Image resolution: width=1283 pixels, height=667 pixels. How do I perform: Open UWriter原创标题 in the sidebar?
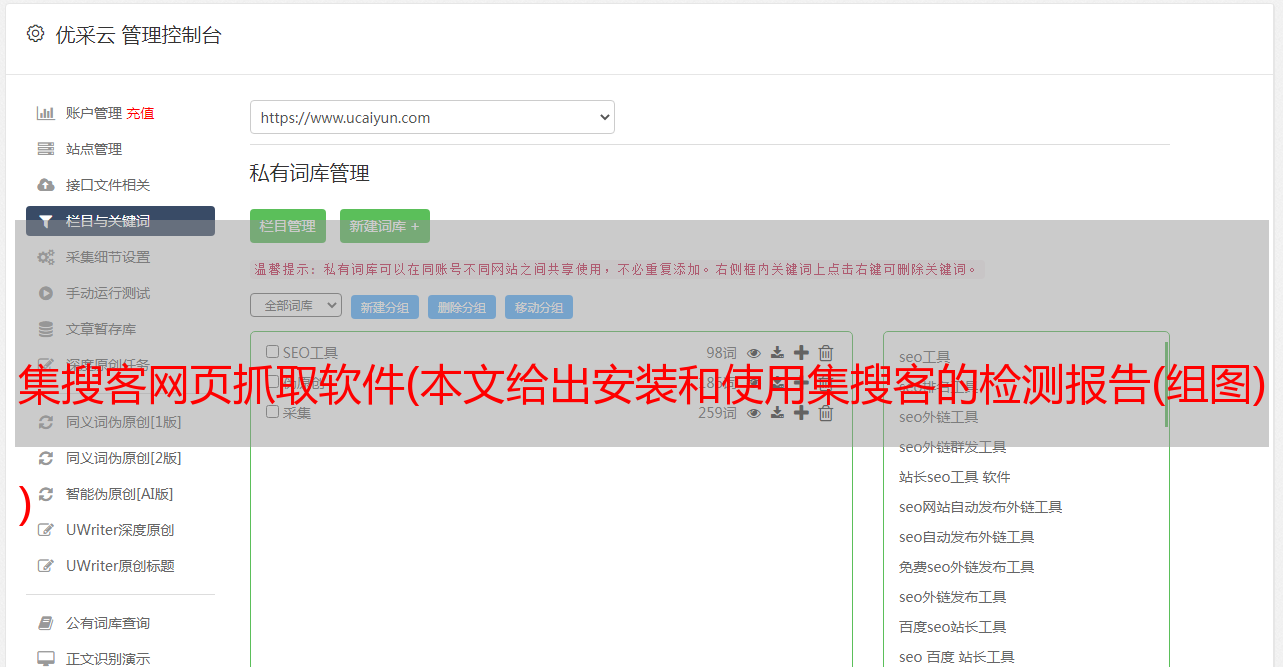pyautogui.click(x=120, y=566)
